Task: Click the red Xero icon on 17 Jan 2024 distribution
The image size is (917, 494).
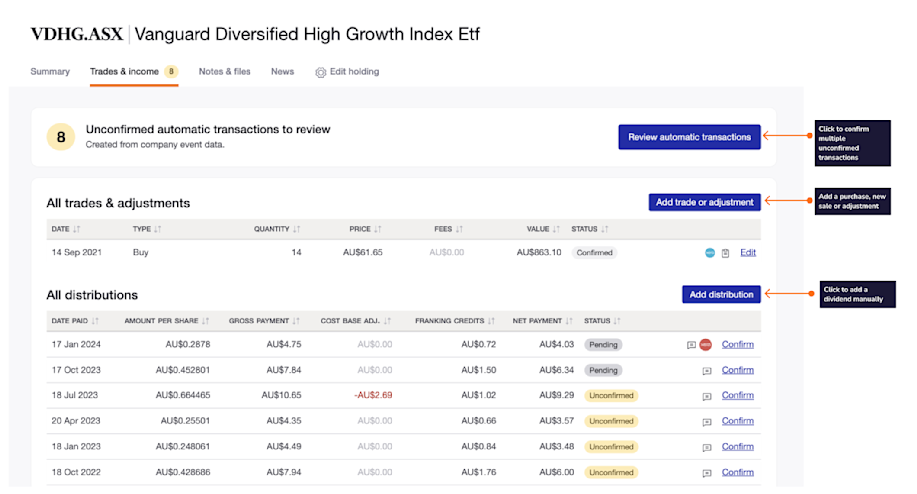Action: coord(706,345)
